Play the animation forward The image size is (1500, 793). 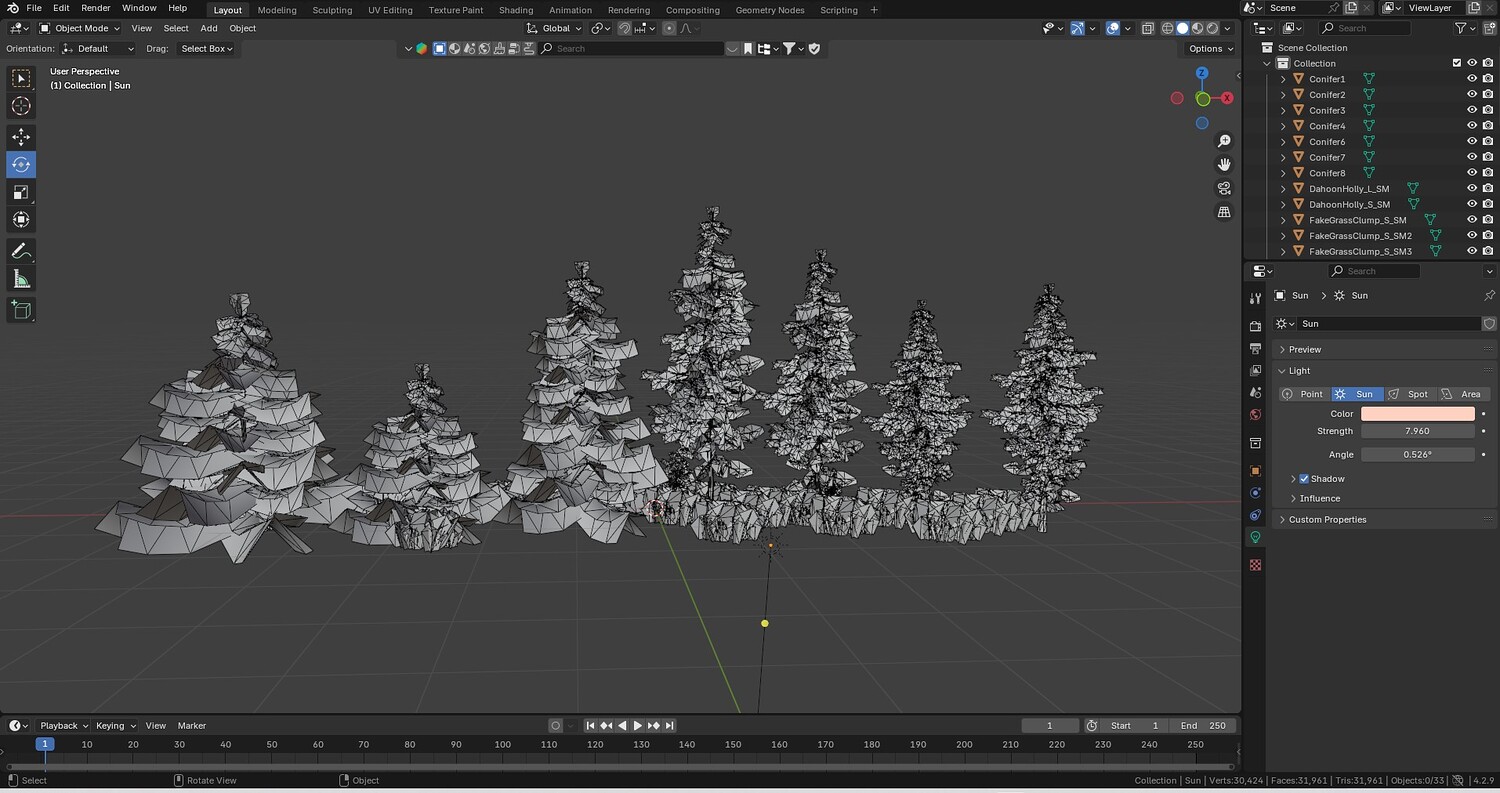tap(637, 726)
